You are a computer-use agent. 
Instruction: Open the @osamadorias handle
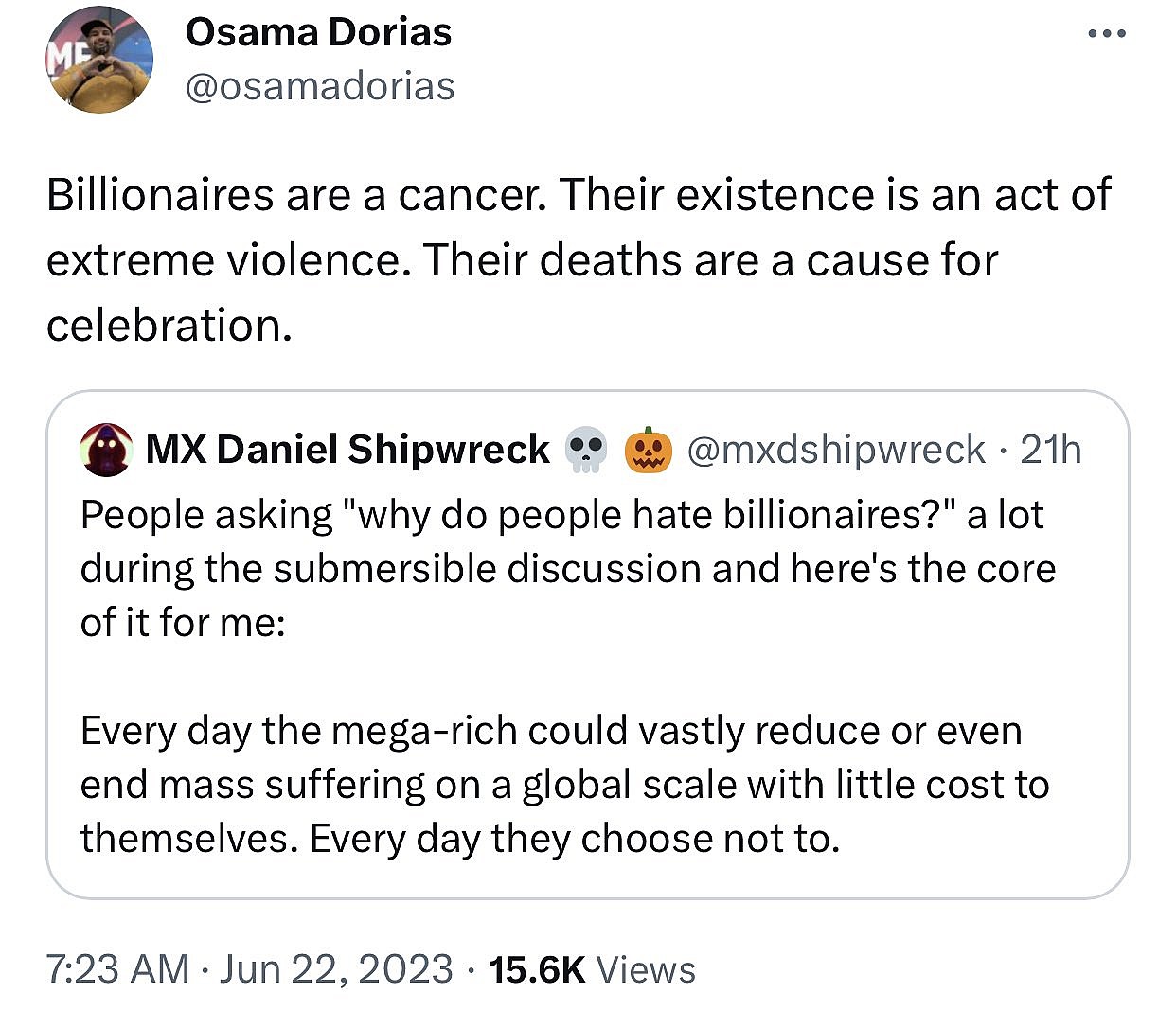tap(320, 85)
